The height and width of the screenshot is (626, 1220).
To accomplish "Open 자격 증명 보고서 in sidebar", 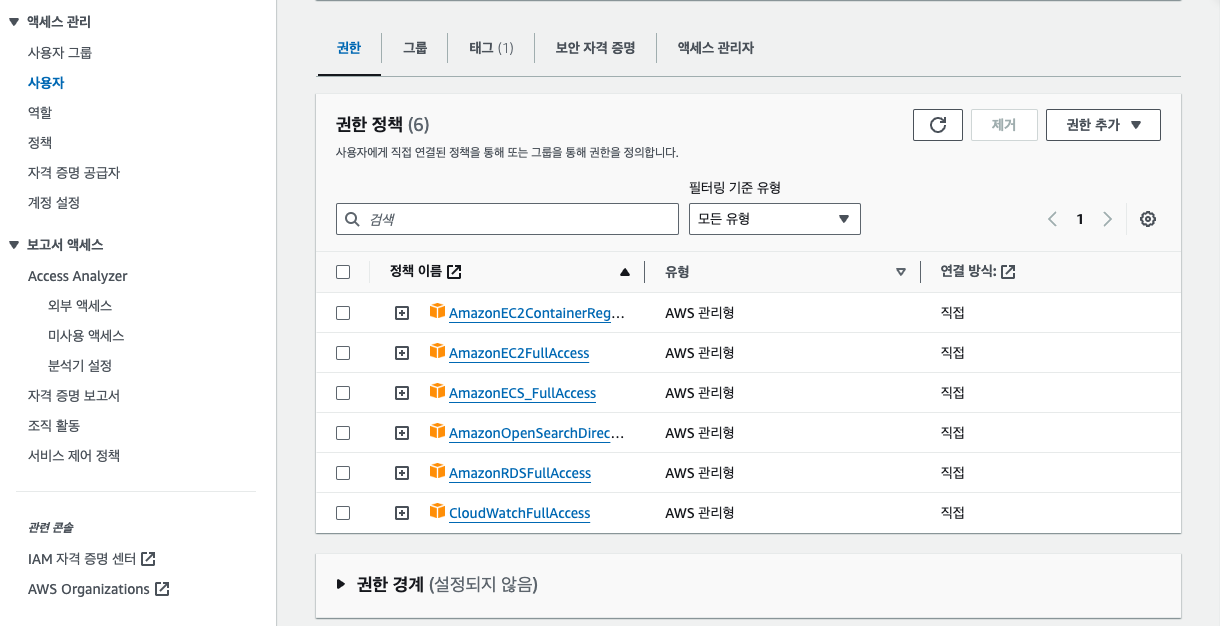I will coord(74,396).
